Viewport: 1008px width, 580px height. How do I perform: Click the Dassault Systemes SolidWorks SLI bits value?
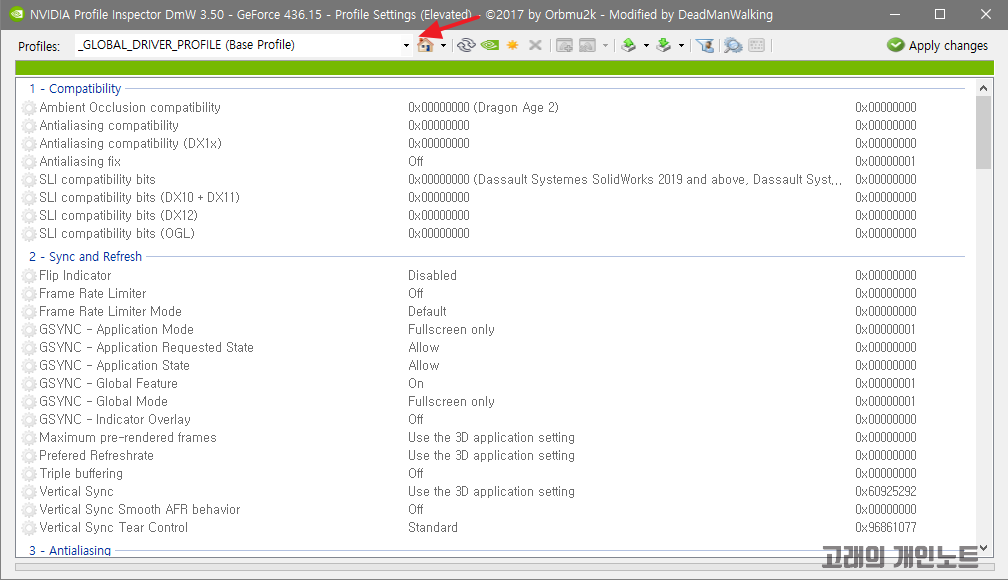pos(625,179)
